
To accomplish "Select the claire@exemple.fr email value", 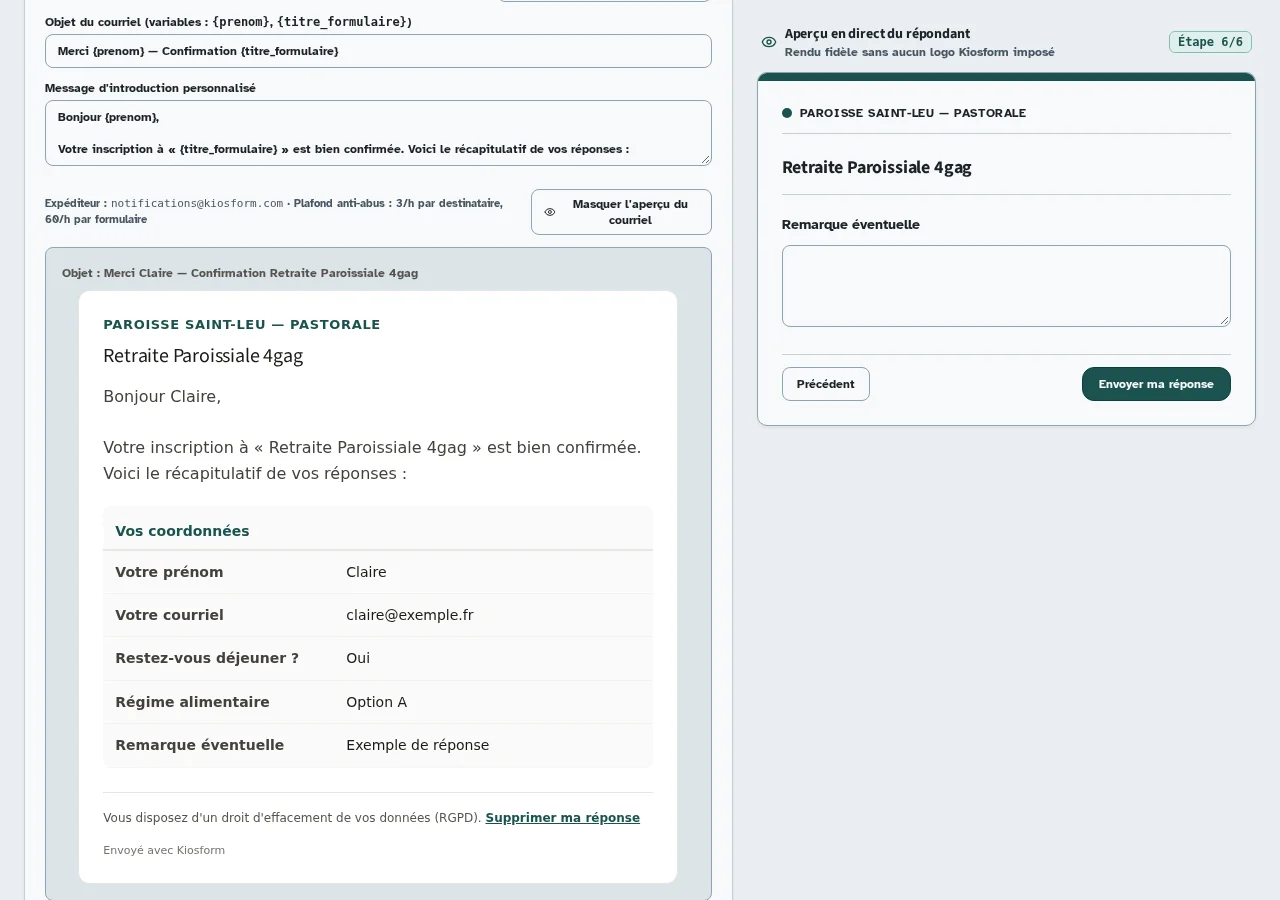I will [x=410, y=615].
